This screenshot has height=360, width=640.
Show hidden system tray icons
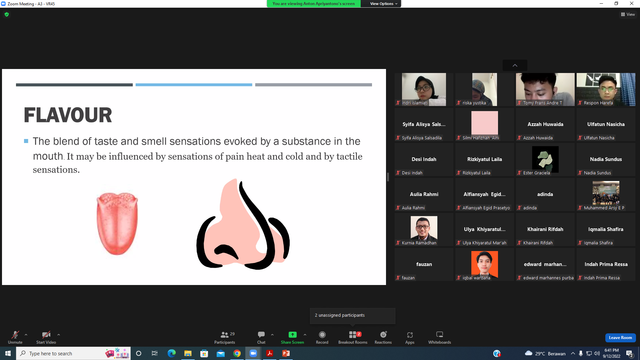(573, 353)
